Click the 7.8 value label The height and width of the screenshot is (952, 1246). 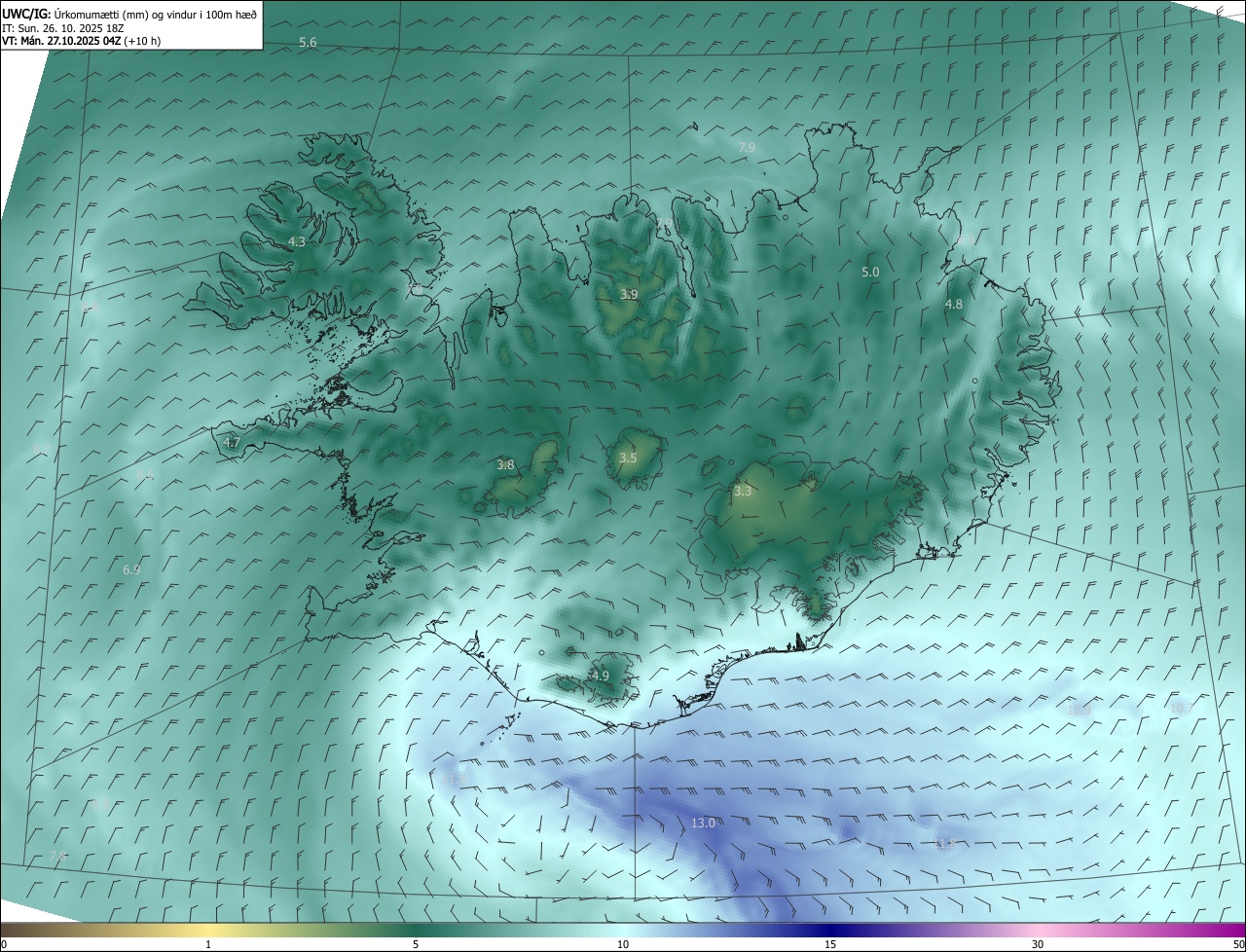pos(57,856)
